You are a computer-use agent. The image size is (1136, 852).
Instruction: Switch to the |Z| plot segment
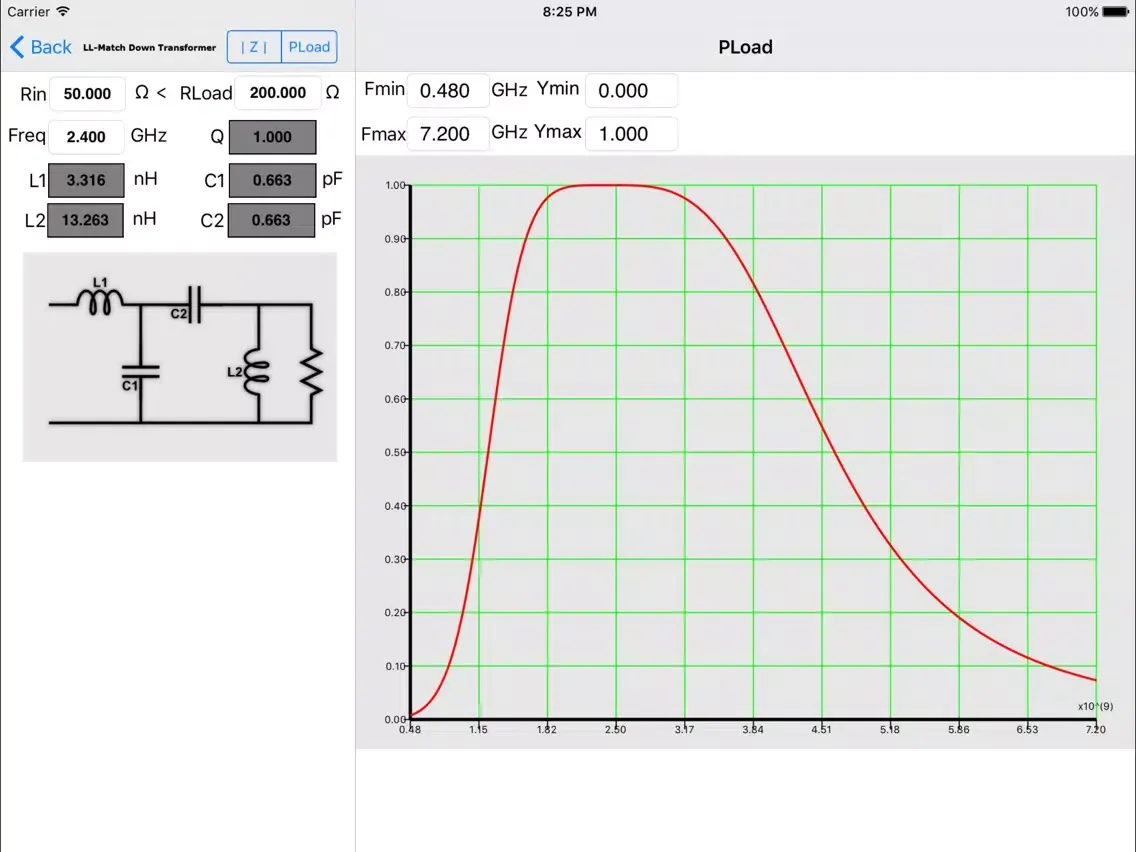click(254, 47)
